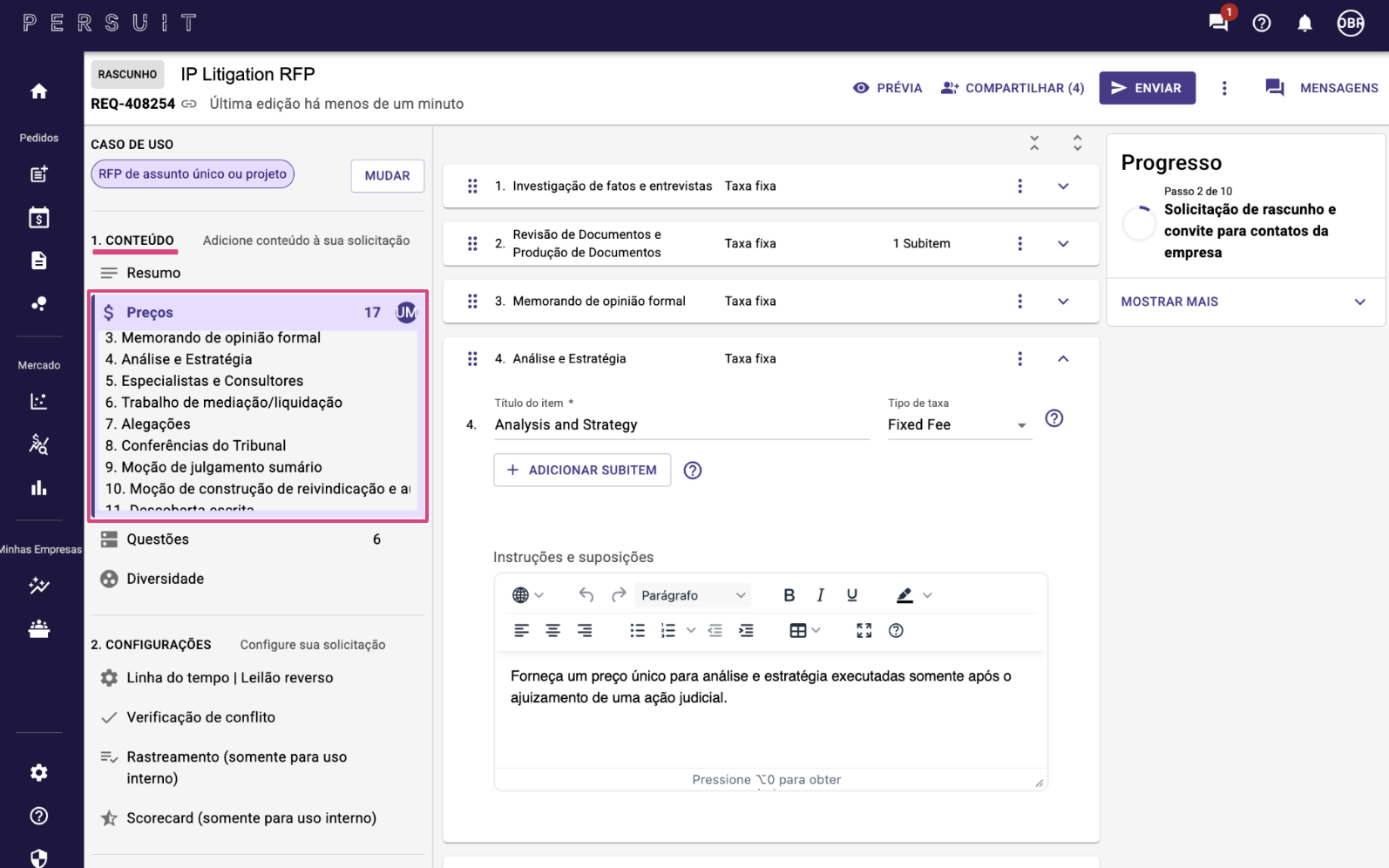
Task: Open chat messages icon with badge
Action: 1219,22
